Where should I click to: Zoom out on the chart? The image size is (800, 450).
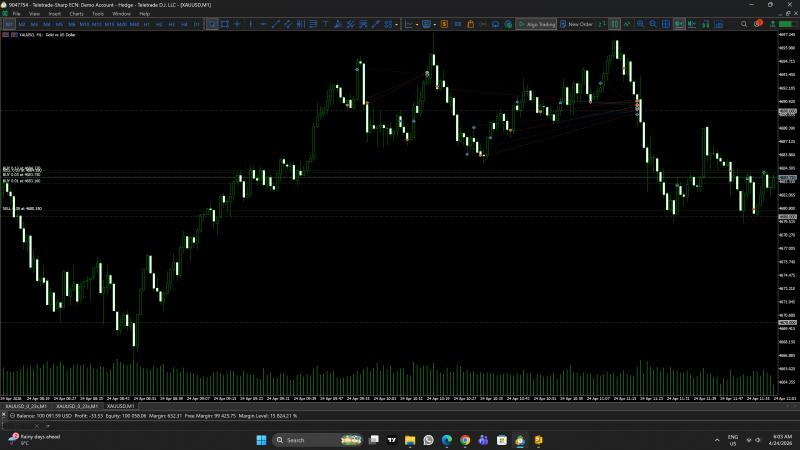[653, 24]
